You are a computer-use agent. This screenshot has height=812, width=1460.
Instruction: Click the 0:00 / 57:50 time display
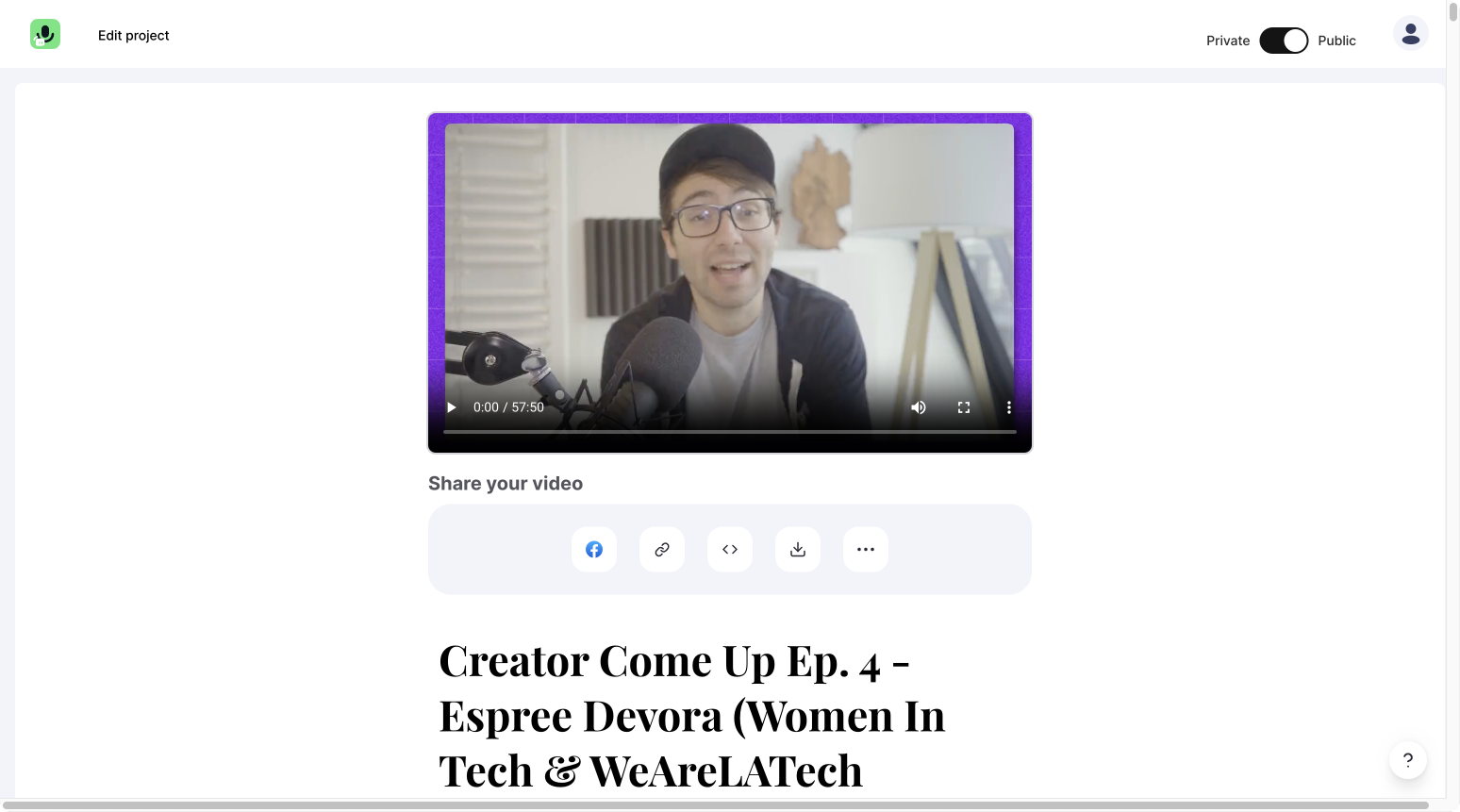[x=508, y=407]
